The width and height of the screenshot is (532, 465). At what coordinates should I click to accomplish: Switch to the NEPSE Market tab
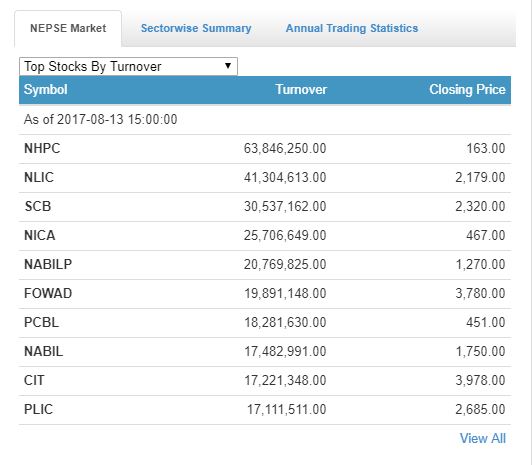[x=68, y=28]
